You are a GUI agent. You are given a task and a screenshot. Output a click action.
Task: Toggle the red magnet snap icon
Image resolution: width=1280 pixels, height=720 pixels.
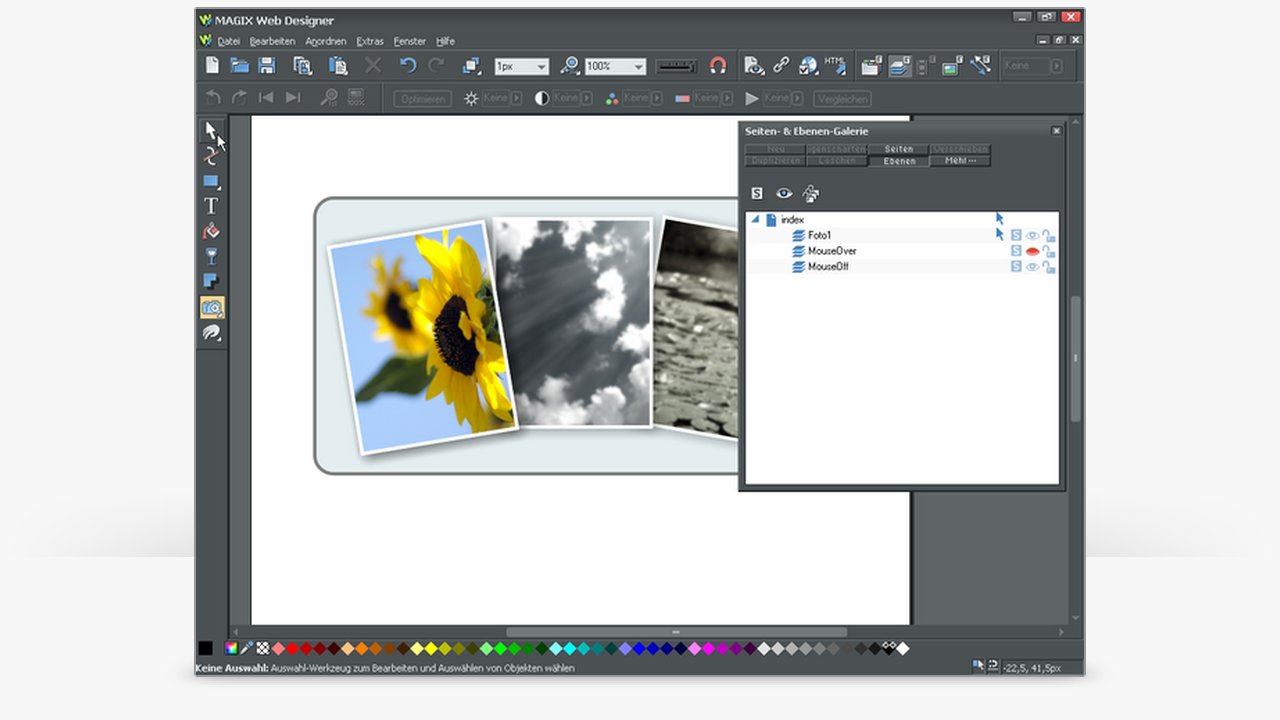coord(718,65)
